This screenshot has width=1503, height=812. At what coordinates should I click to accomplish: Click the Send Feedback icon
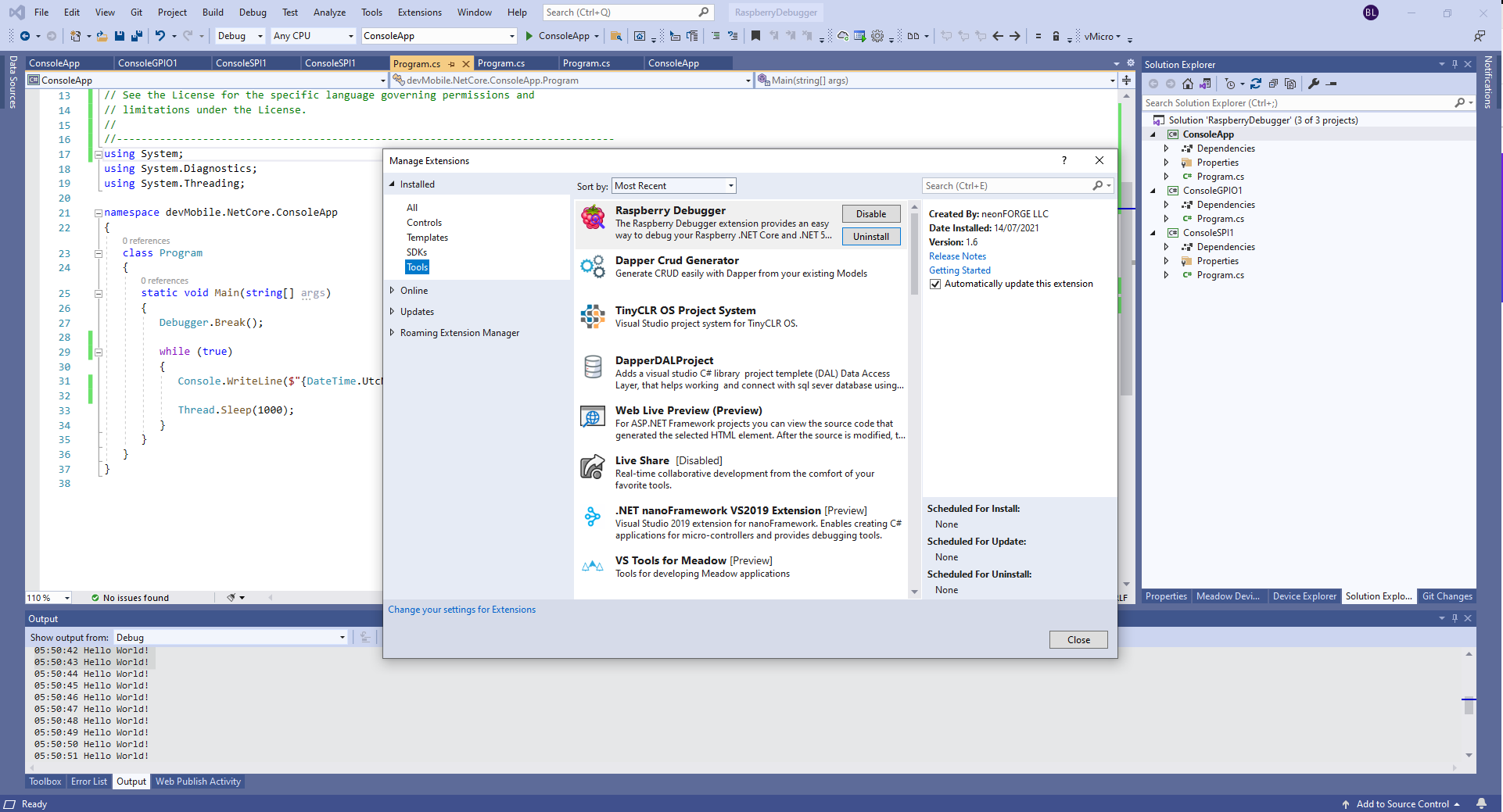pyautogui.click(x=1479, y=36)
